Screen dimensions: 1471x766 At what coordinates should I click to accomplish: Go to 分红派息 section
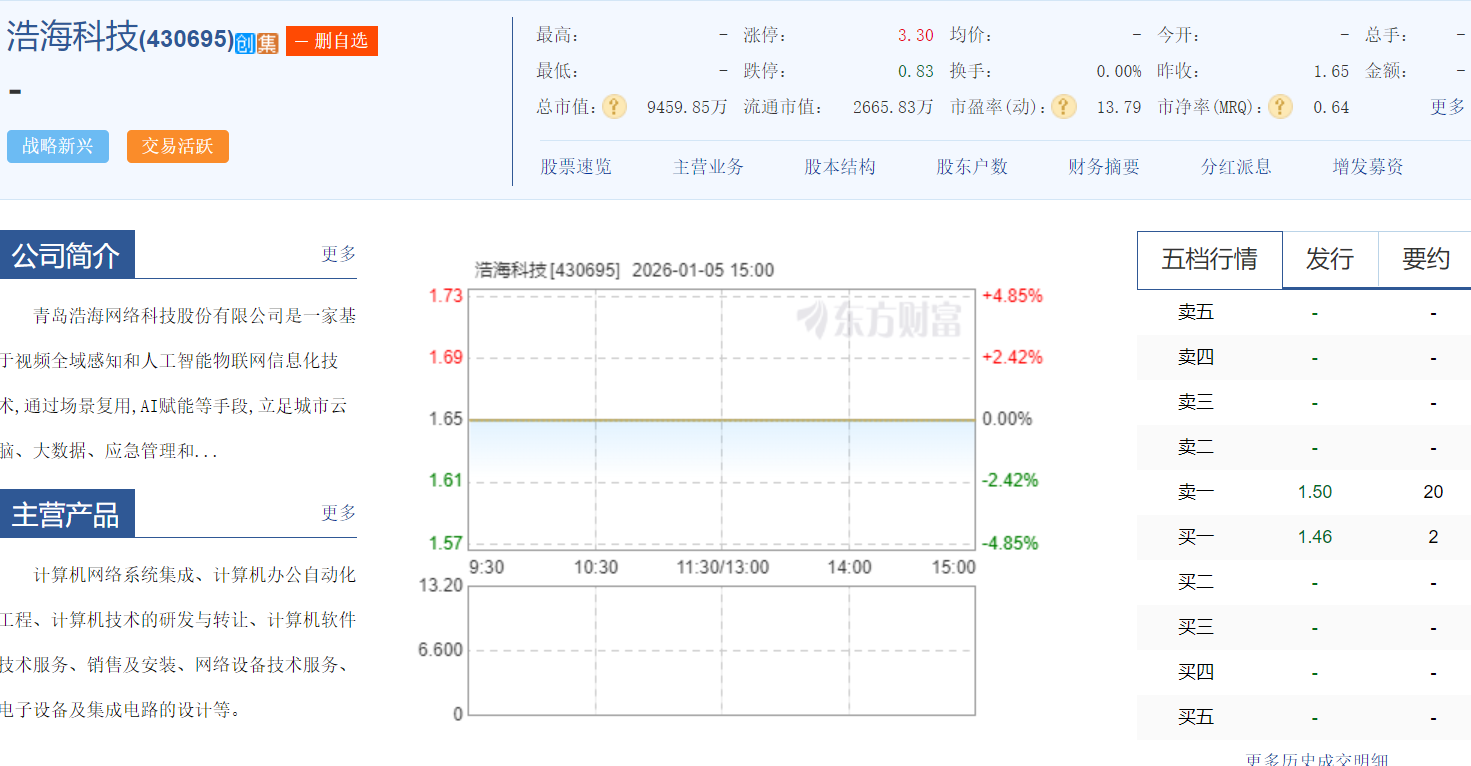pos(1236,167)
